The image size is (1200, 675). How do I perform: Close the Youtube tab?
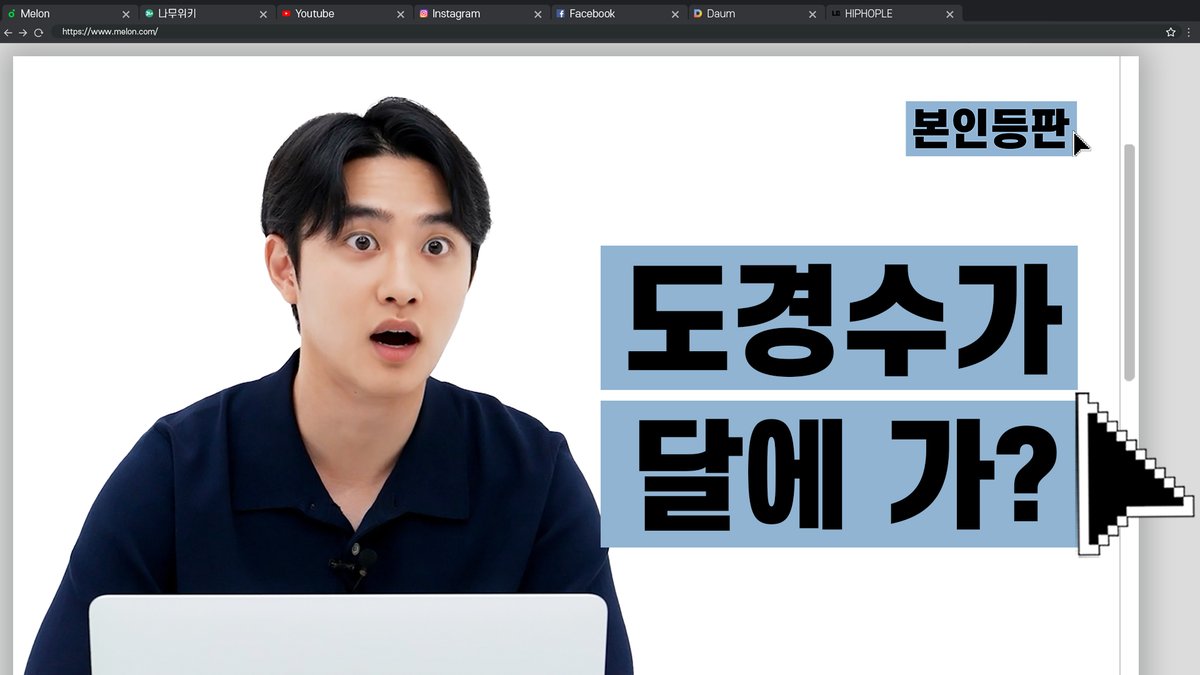coord(401,15)
